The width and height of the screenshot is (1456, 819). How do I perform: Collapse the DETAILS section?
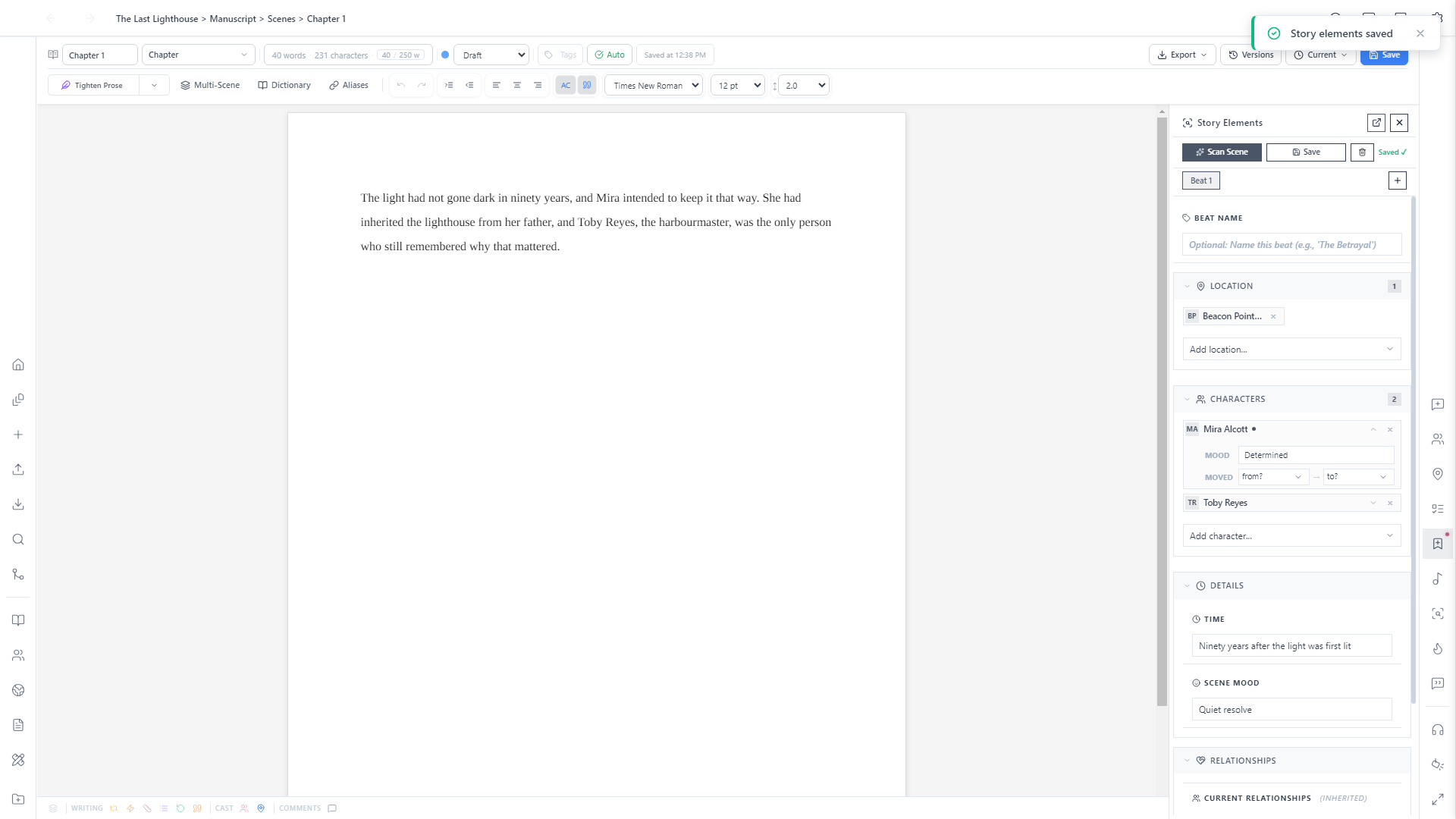[1188, 586]
